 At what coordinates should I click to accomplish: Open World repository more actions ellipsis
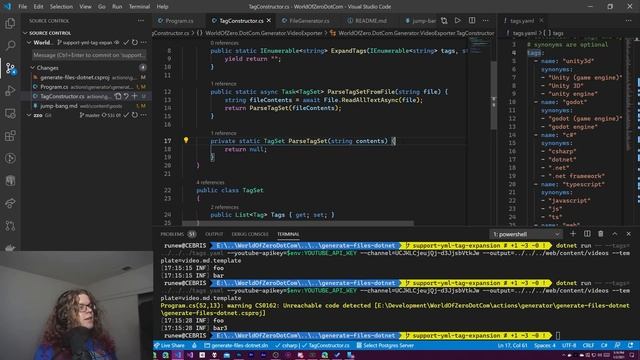(x=143, y=42)
